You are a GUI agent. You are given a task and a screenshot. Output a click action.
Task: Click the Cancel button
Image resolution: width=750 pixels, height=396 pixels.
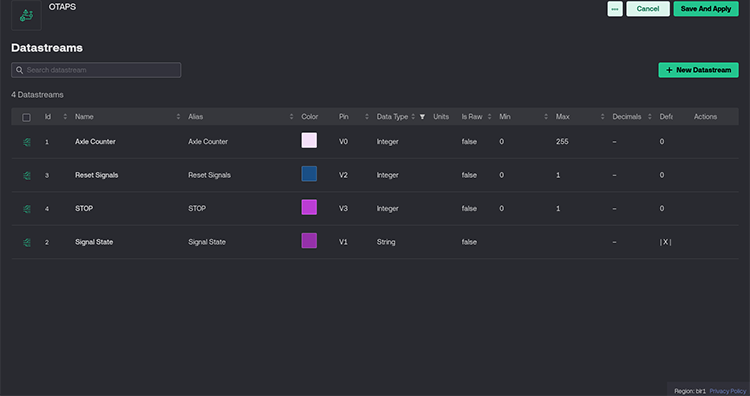click(x=648, y=9)
